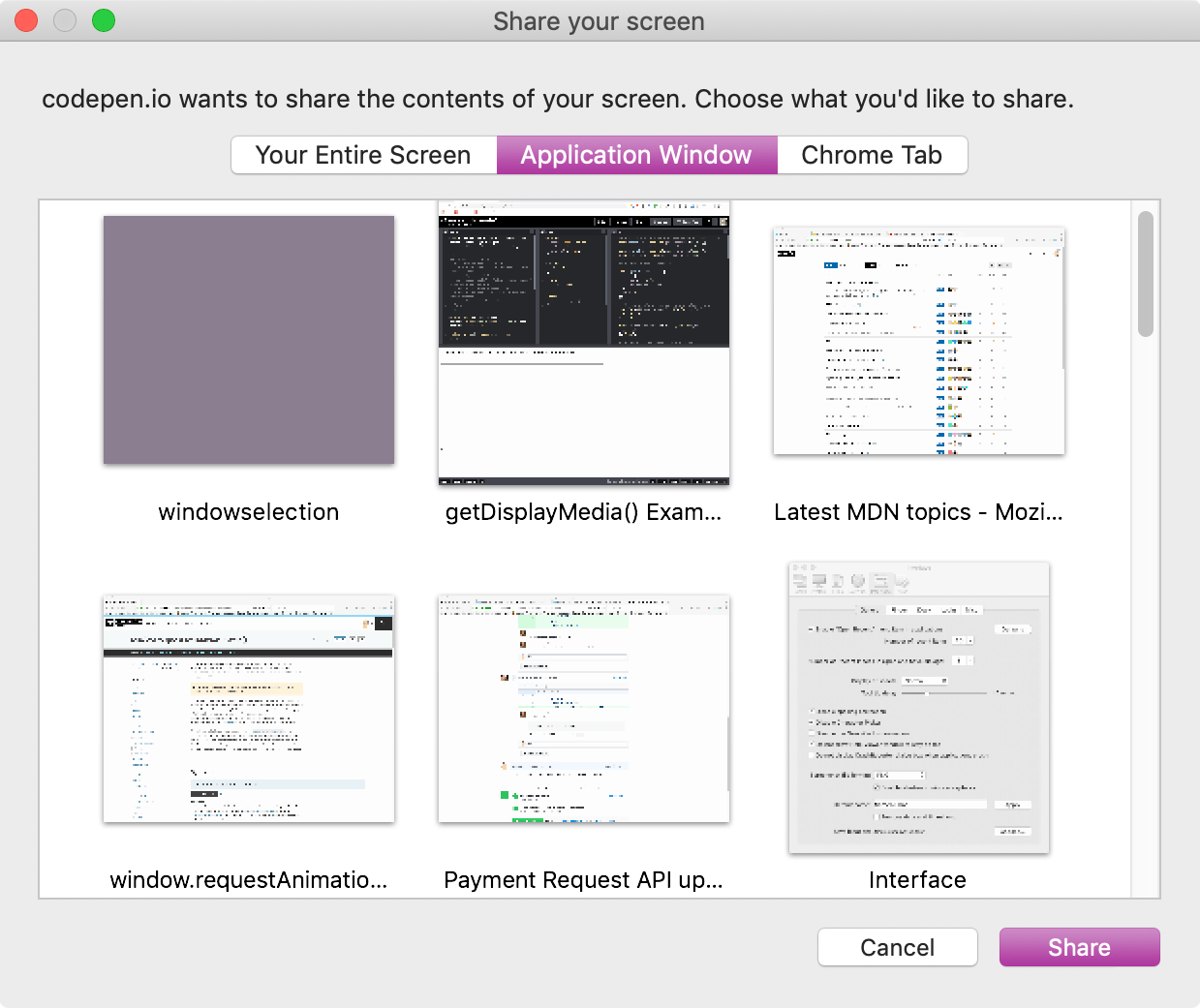Select the Interface preferences window thumbnail
Image resolution: width=1200 pixels, height=1008 pixels.
click(x=917, y=707)
